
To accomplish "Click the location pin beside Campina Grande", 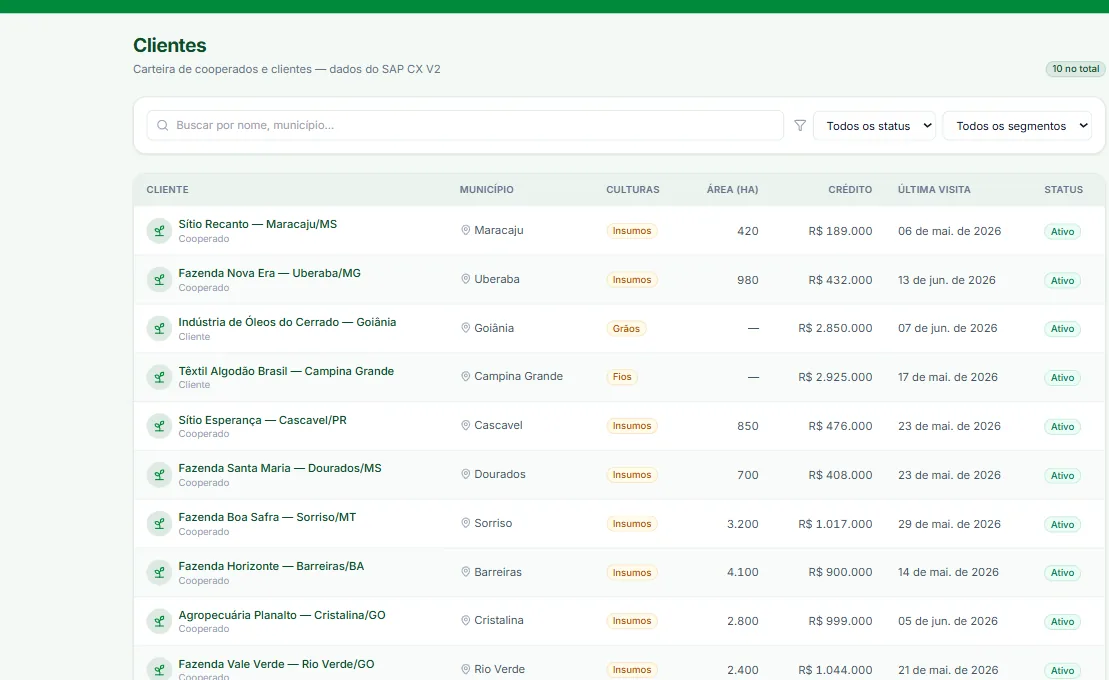I will point(465,376).
